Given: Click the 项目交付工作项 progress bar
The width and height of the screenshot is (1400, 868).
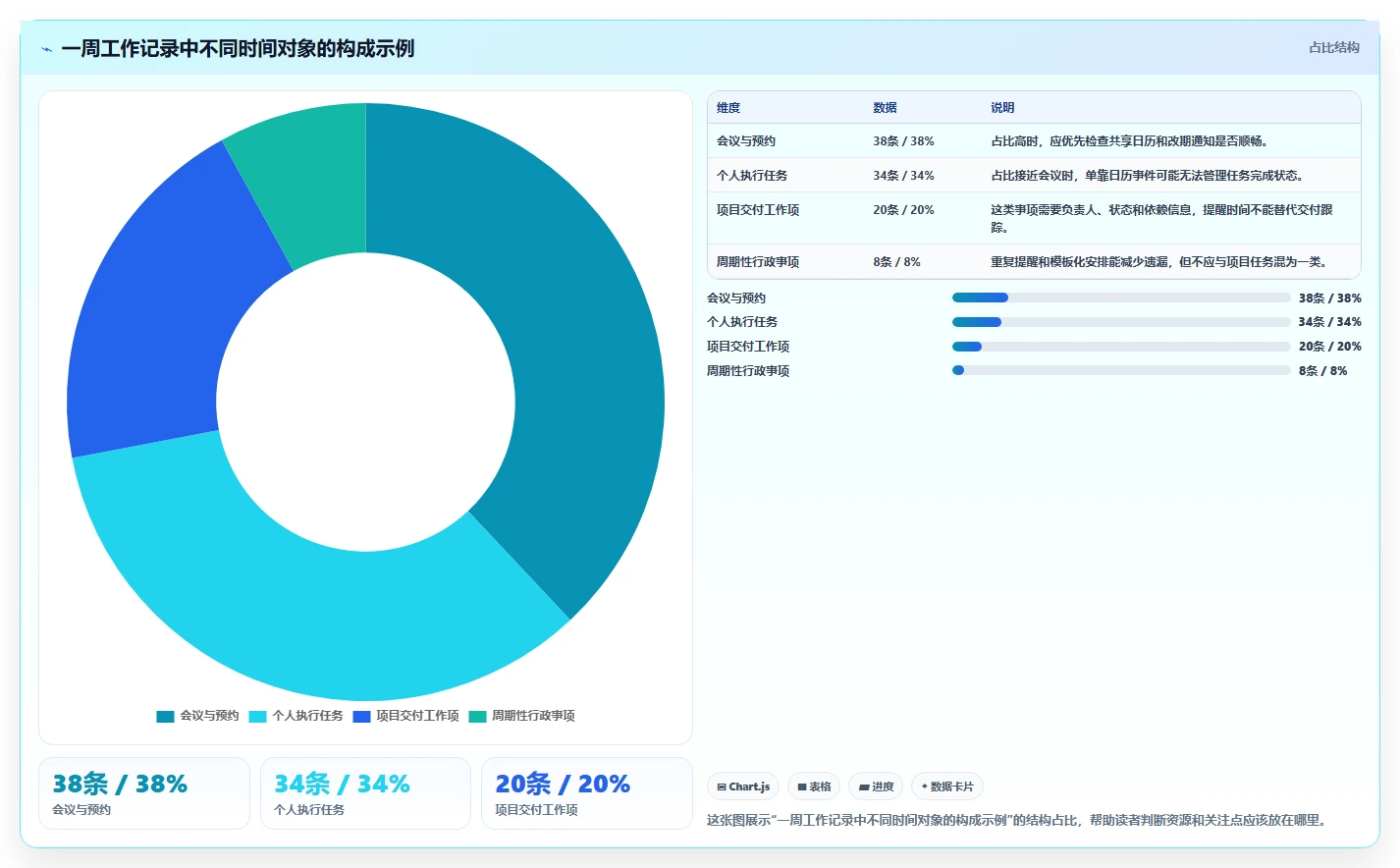Looking at the screenshot, I should [1121, 347].
